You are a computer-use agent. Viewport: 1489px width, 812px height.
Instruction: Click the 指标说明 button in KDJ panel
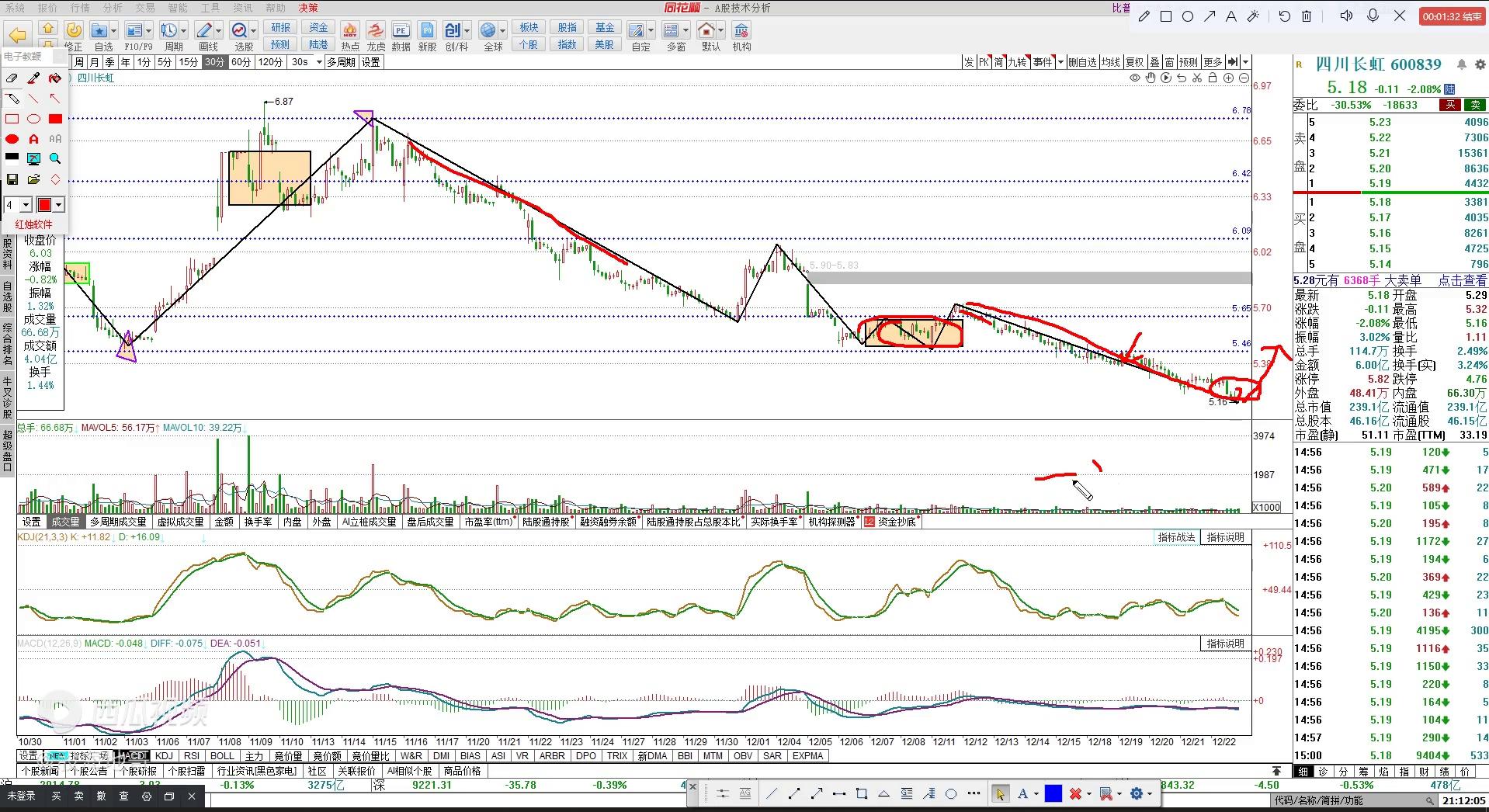(x=1225, y=537)
